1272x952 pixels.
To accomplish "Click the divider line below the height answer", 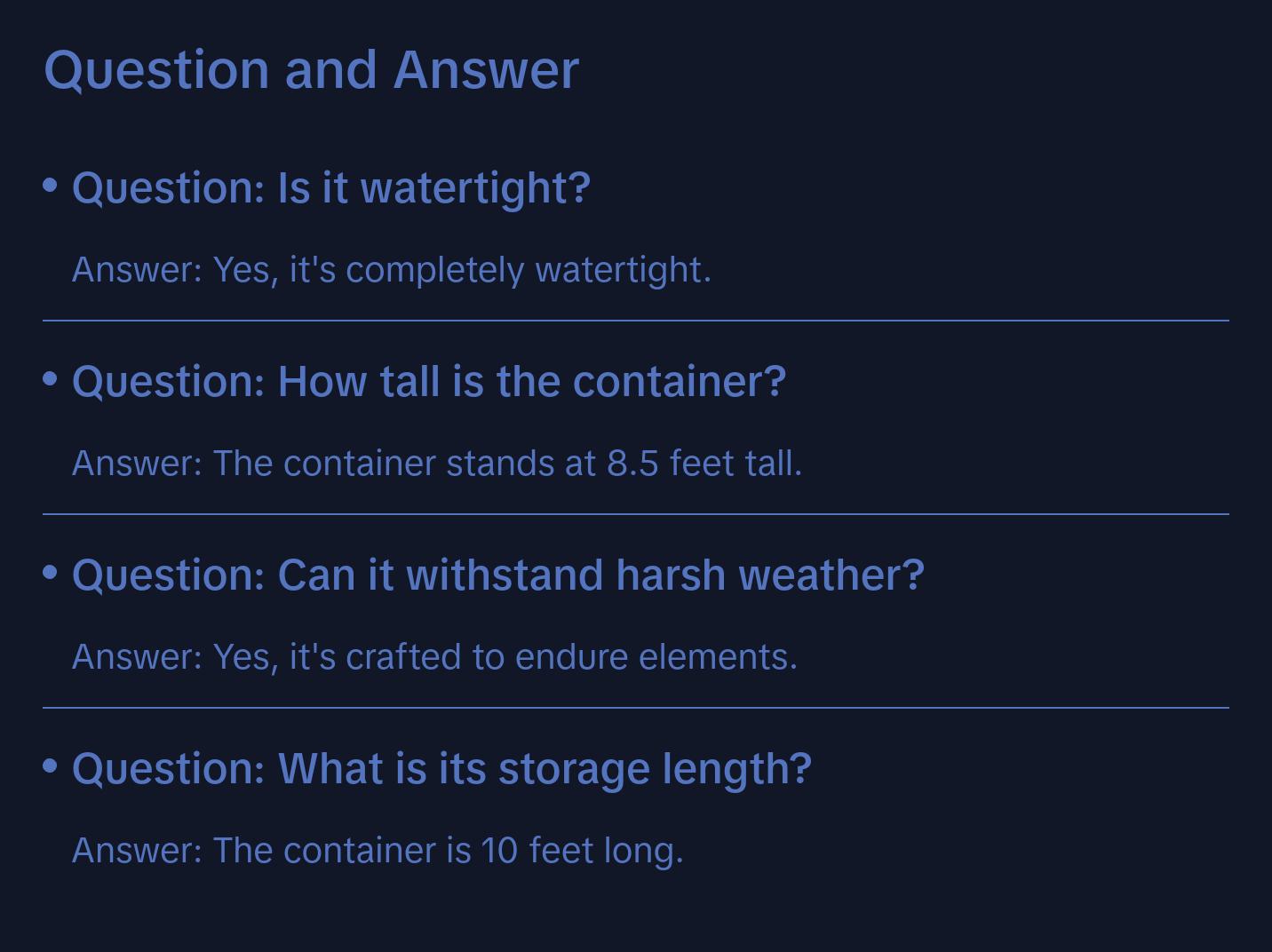I will tap(636, 514).
